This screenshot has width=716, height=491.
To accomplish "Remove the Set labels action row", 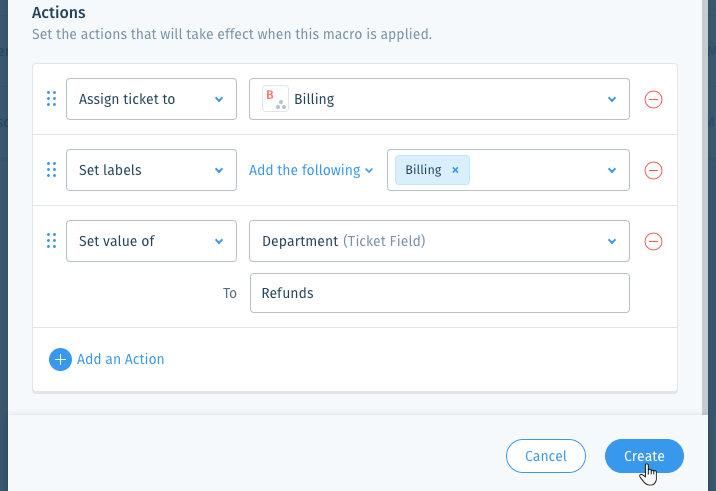I will (653, 170).
